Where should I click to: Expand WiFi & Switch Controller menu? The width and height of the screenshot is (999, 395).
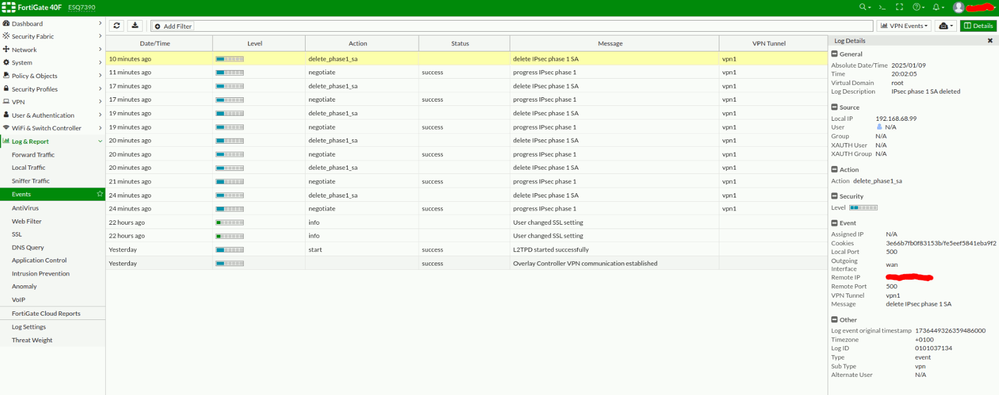[52, 128]
